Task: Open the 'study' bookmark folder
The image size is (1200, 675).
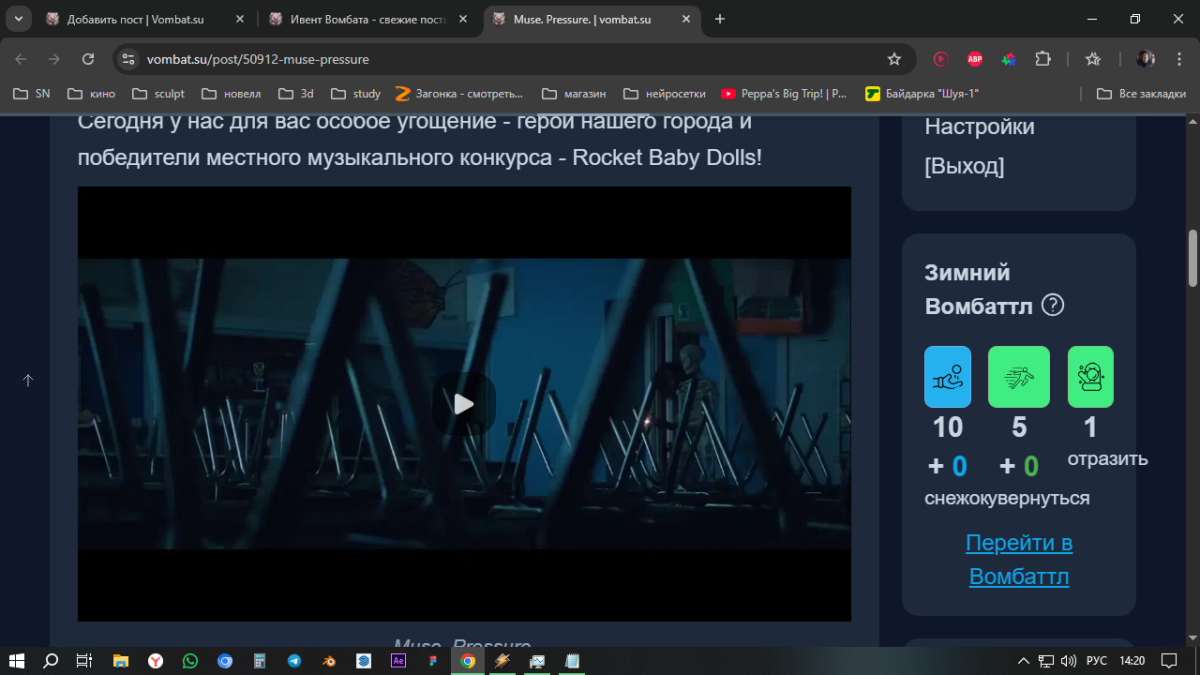Action: (x=355, y=94)
